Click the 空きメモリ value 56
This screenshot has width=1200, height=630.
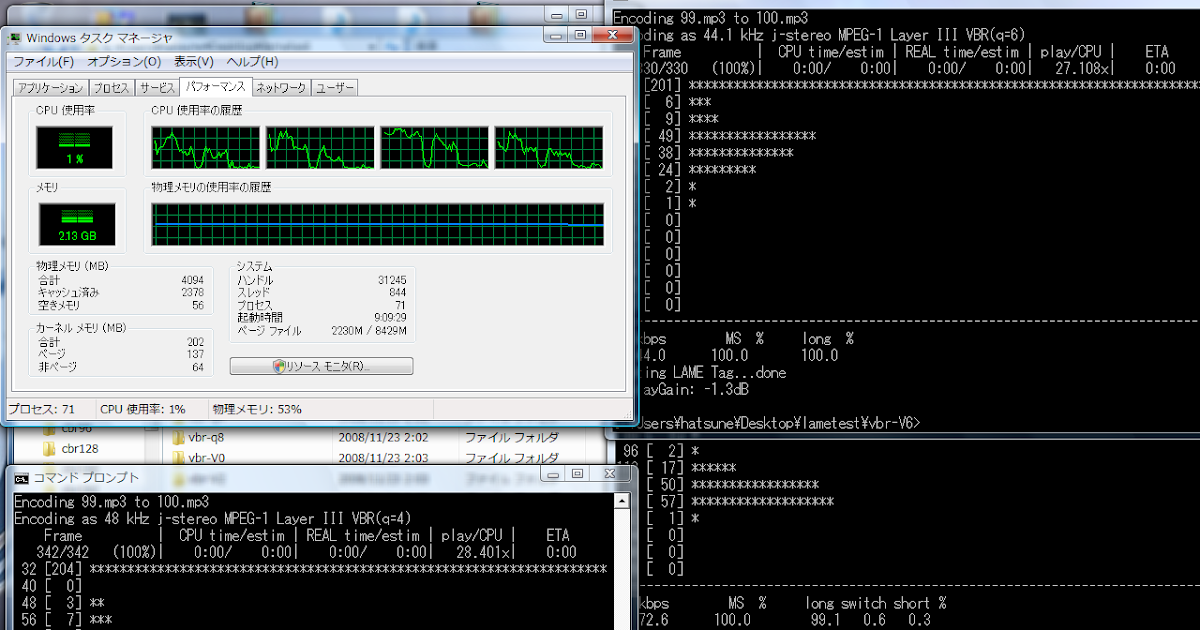198,304
